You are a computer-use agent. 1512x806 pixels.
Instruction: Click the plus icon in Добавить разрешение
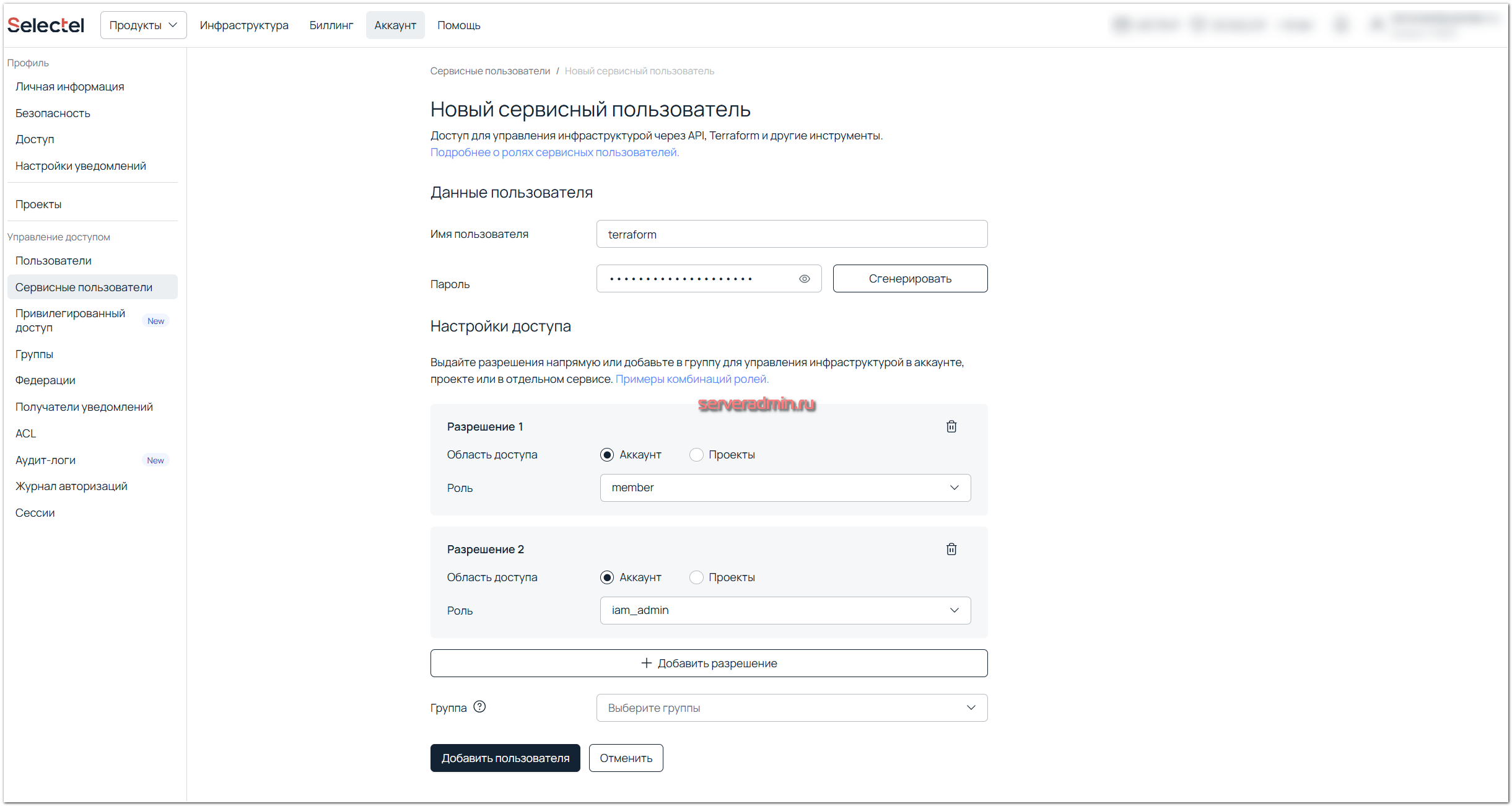[646, 663]
